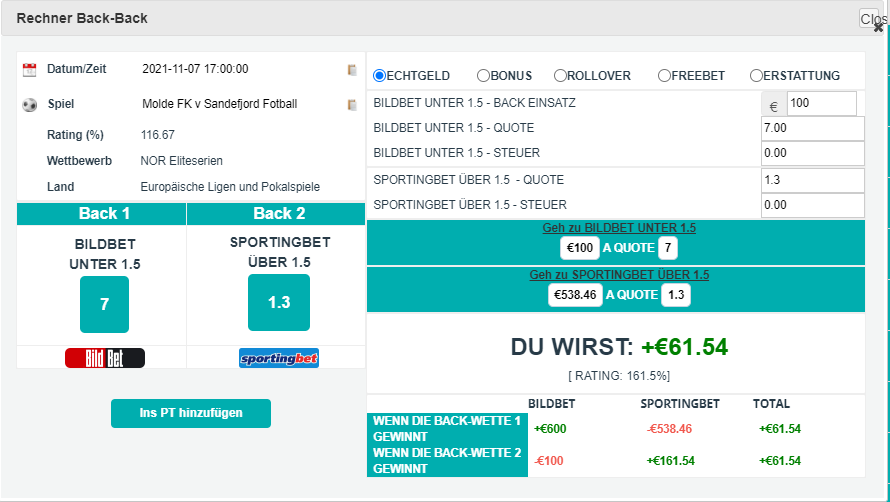Click the Sportingbet bookmaker logo
This screenshot has width=890, height=502.
click(x=279, y=358)
